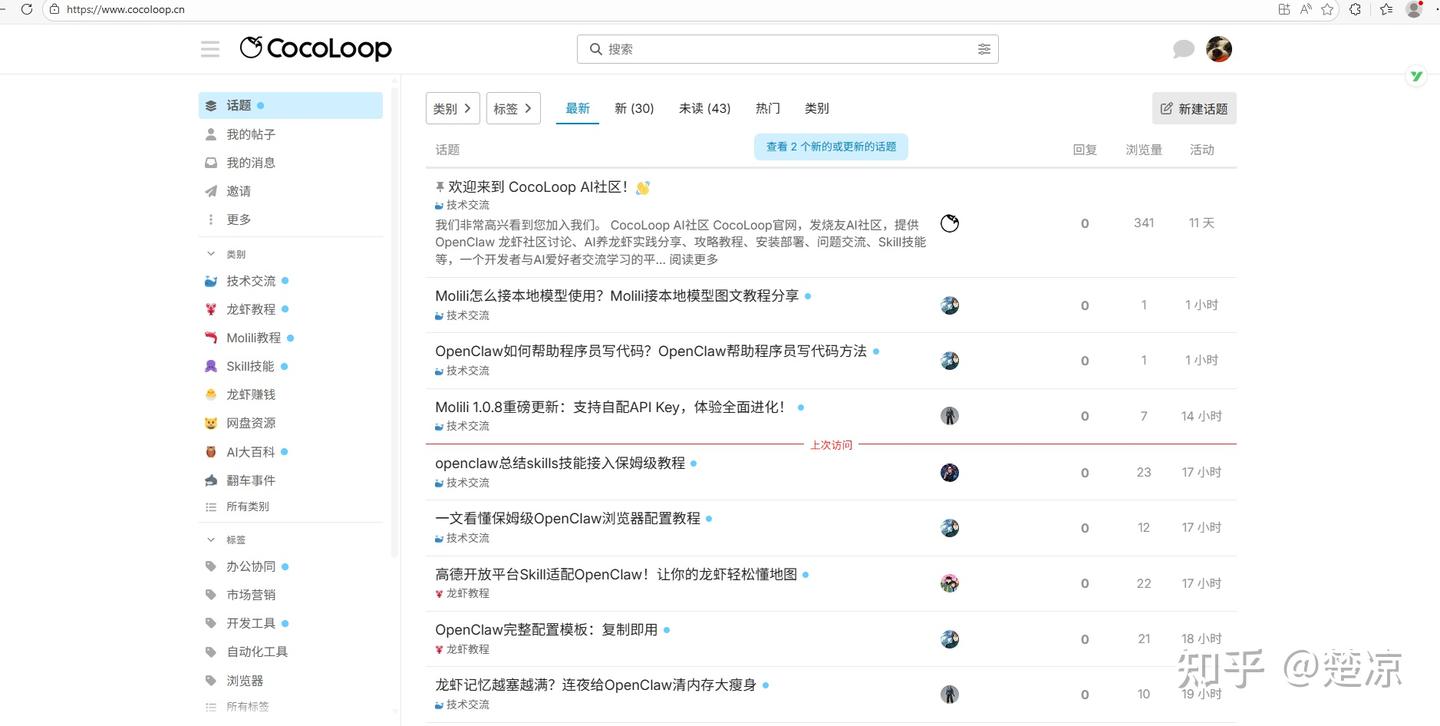Open topic 高德开放平台Skill适配OpenClaw
The height and width of the screenshot is (726, 1440).
(x=616, y=574)
